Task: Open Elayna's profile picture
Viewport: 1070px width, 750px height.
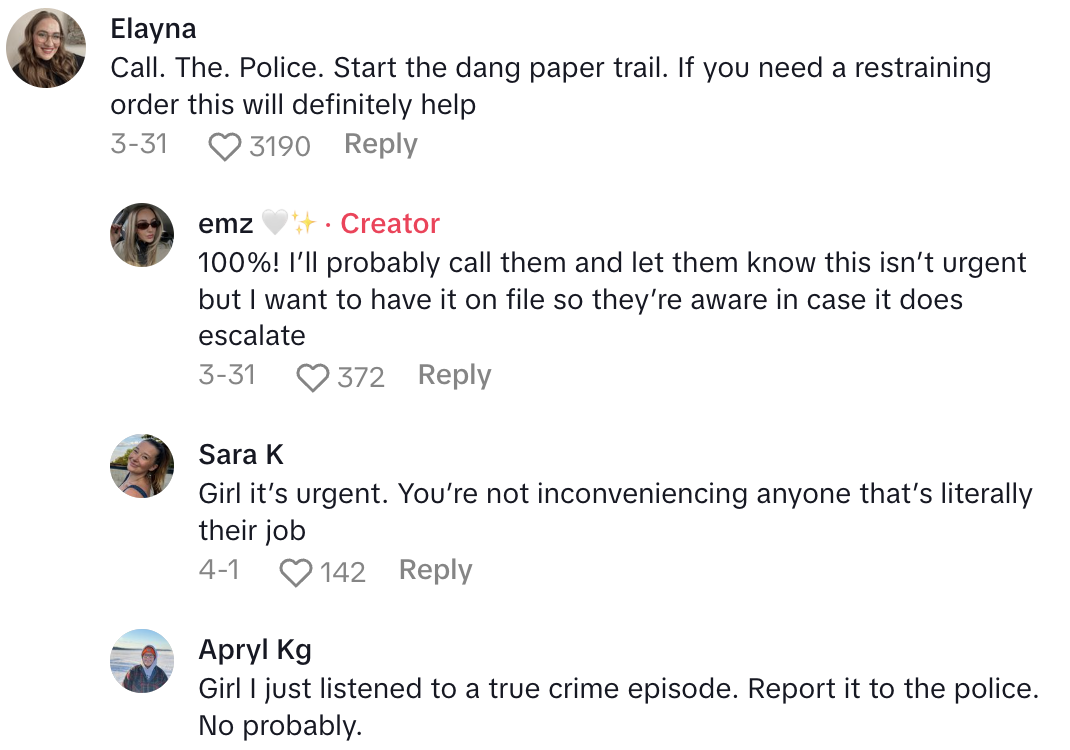Action: (x=46, y=48)
